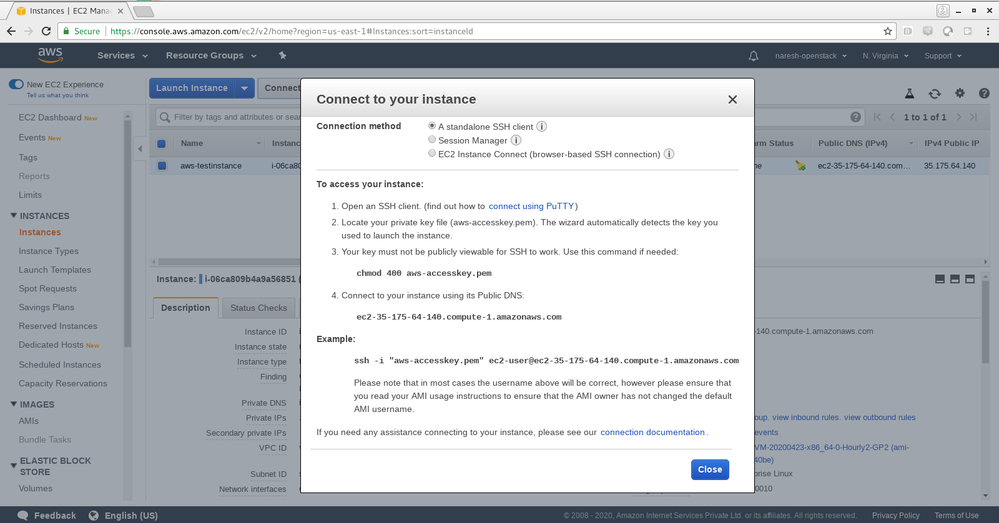Click info icon beside Session Manager
Viewport: 999px width, 523px height.
pyautogui.click(x=516, y=141)
